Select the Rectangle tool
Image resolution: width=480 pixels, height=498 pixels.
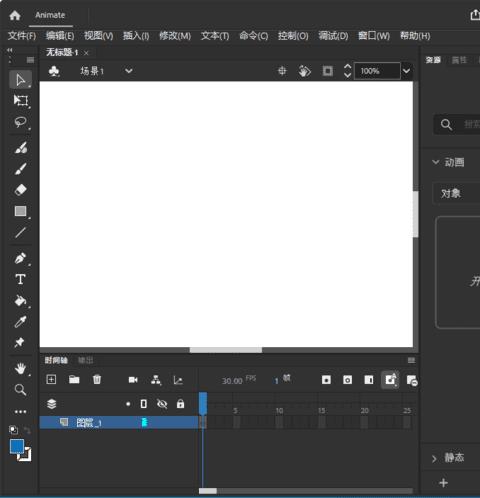point(20,211)
